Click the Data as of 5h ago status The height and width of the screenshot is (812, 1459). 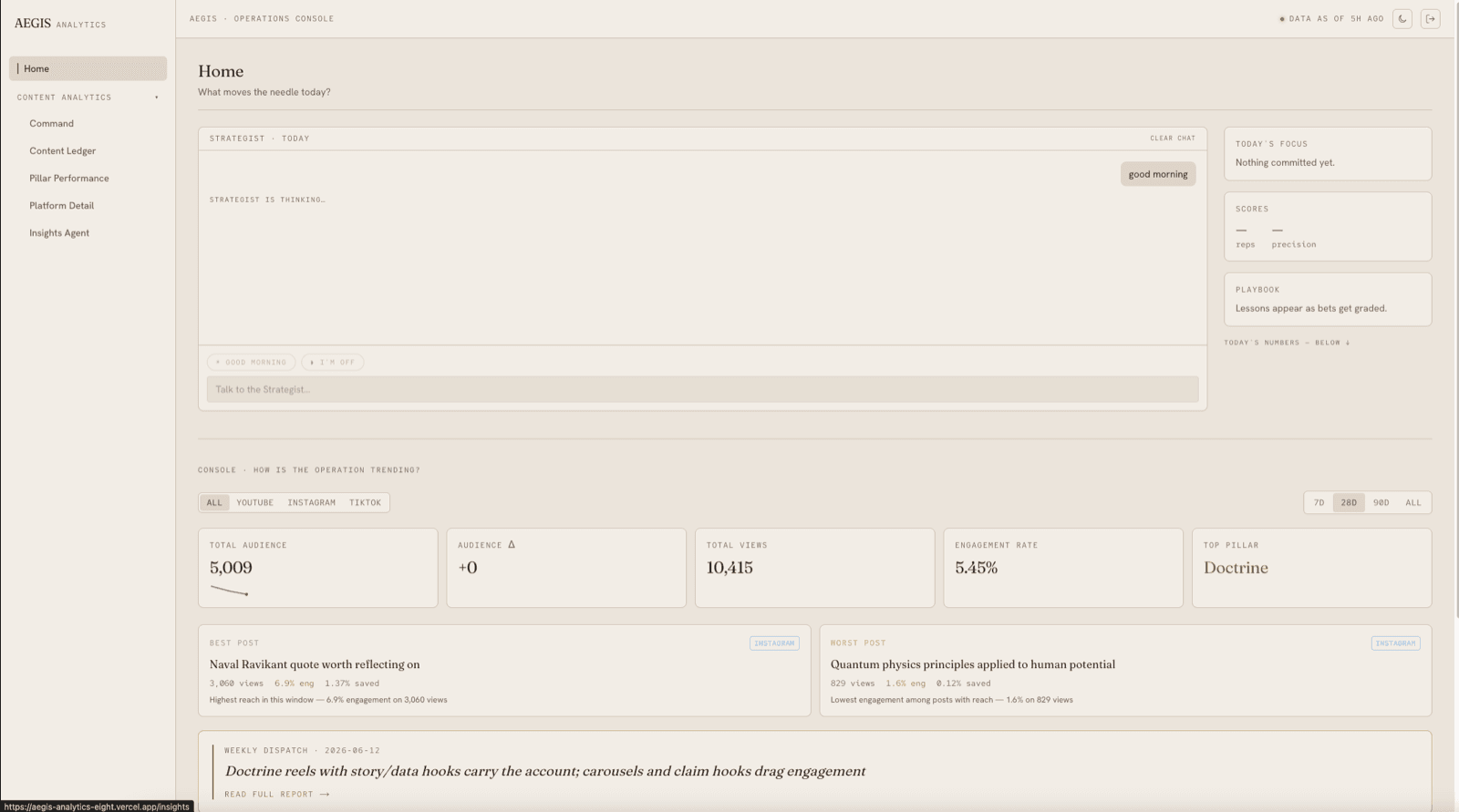(x=1332, y=18)
